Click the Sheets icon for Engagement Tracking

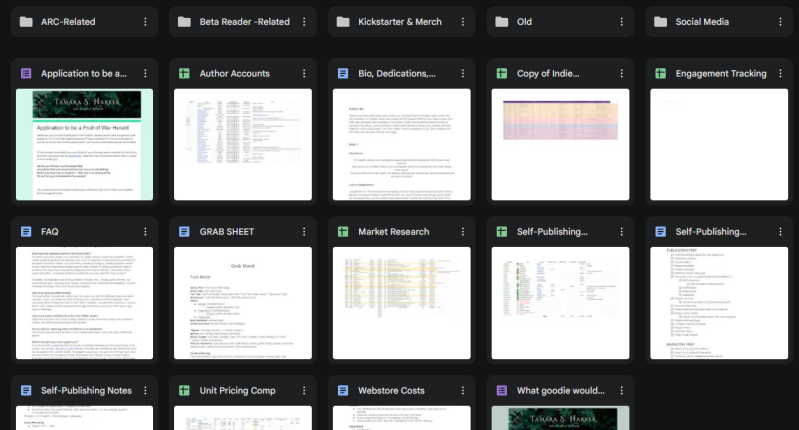coord(660,73)
